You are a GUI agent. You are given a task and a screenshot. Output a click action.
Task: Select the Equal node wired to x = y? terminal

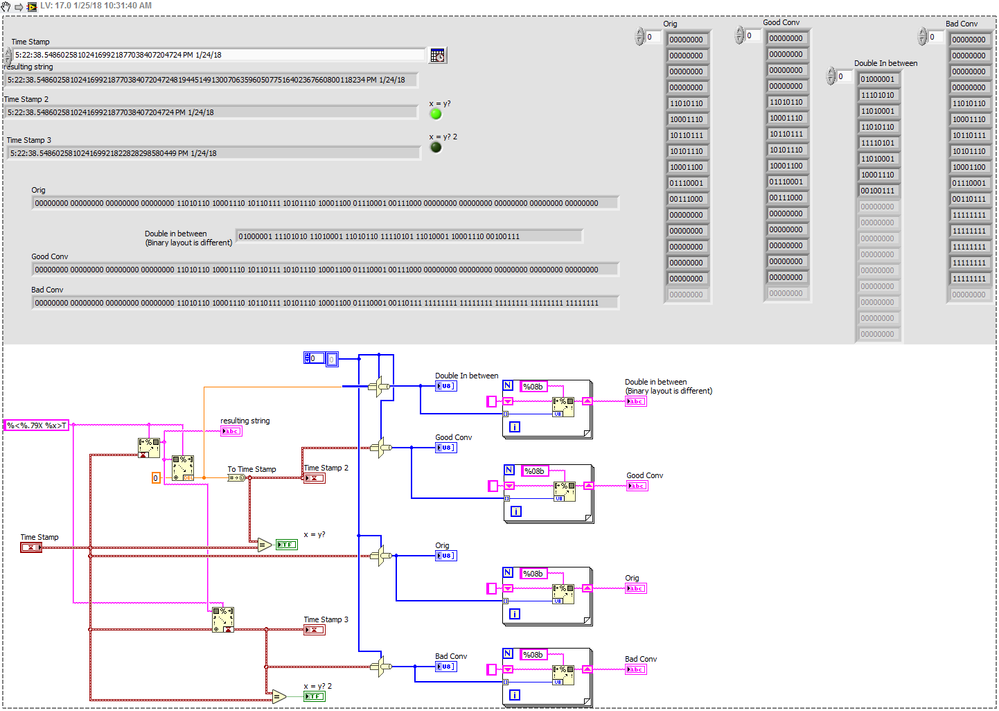[264, 545]
